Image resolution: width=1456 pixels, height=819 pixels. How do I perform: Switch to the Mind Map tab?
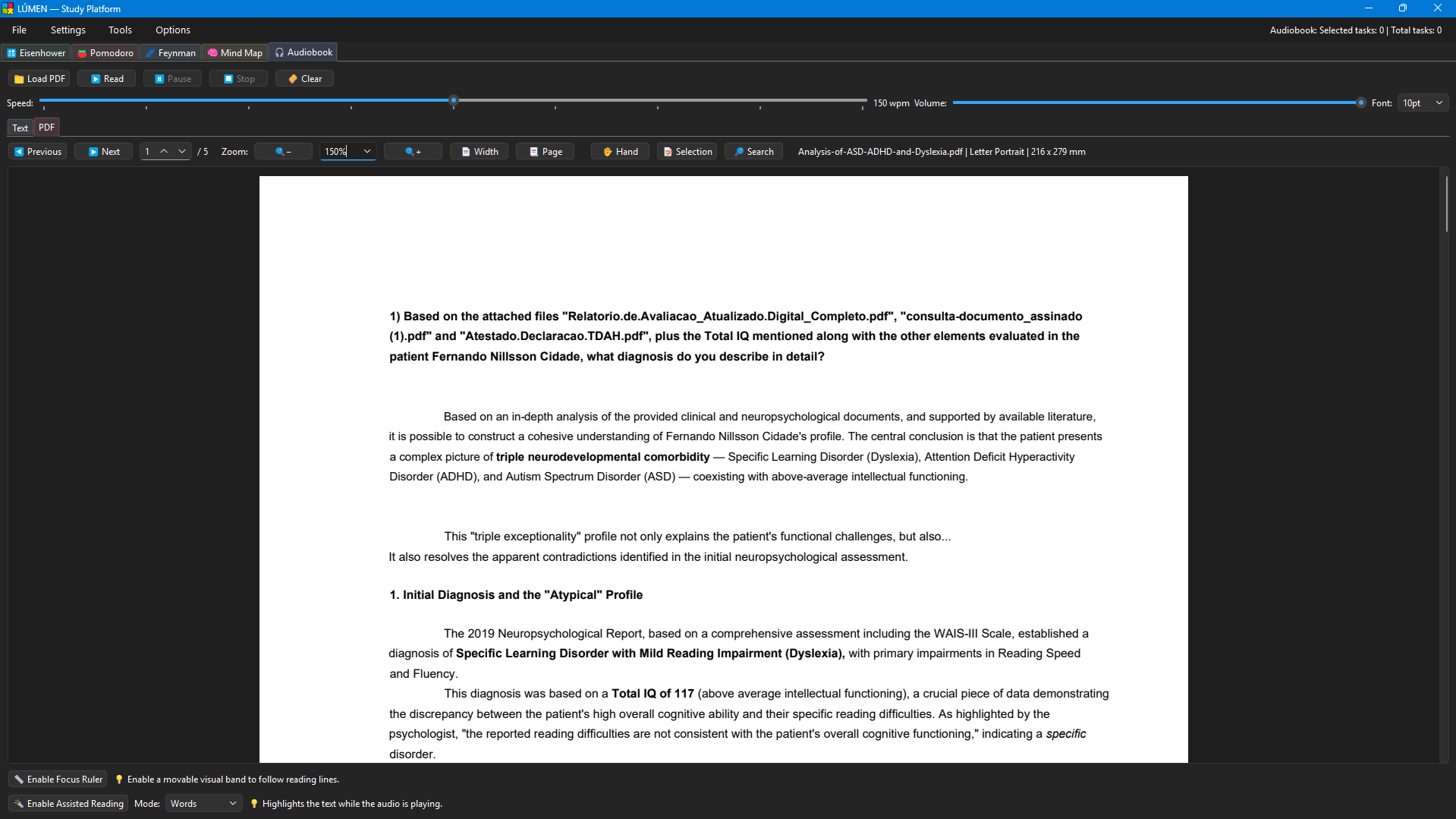pos(235,53)
